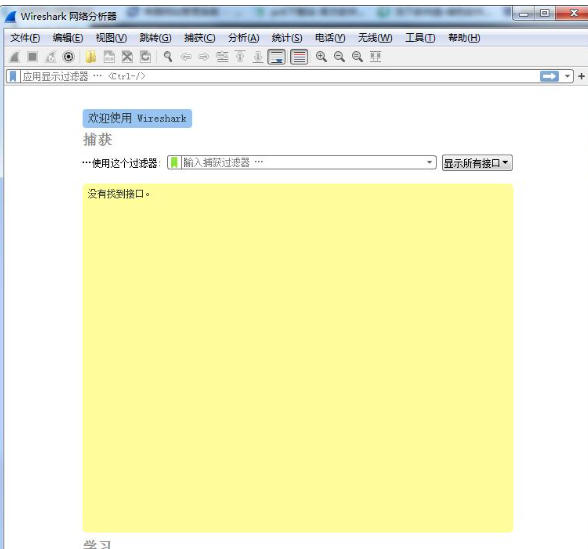This screenshot has width=588, height=549.
Task: Open a capture file via folder icon
Action: click(91, 57)
